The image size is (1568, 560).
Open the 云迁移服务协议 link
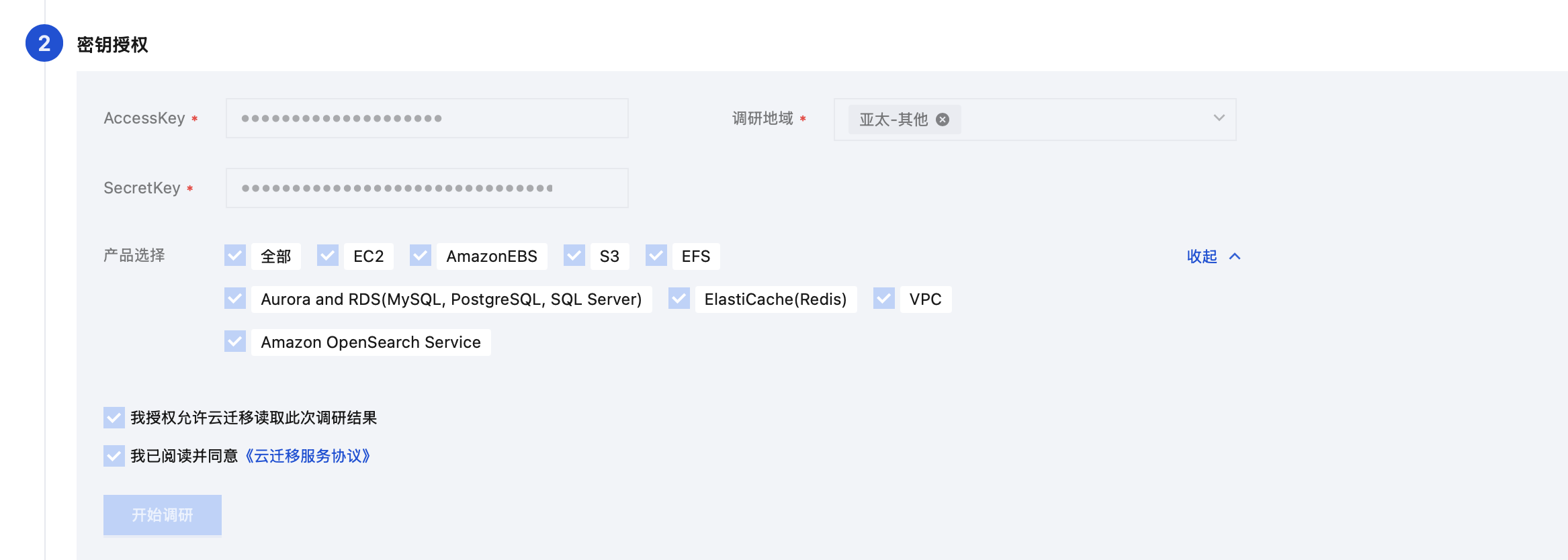(x=308, y=456)
